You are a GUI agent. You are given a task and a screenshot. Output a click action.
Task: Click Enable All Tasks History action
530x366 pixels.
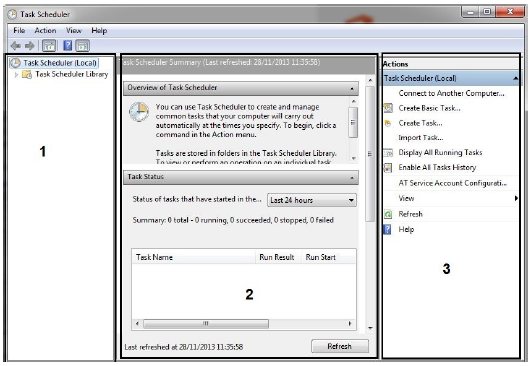pyautogui.click(x=437, y=167)
